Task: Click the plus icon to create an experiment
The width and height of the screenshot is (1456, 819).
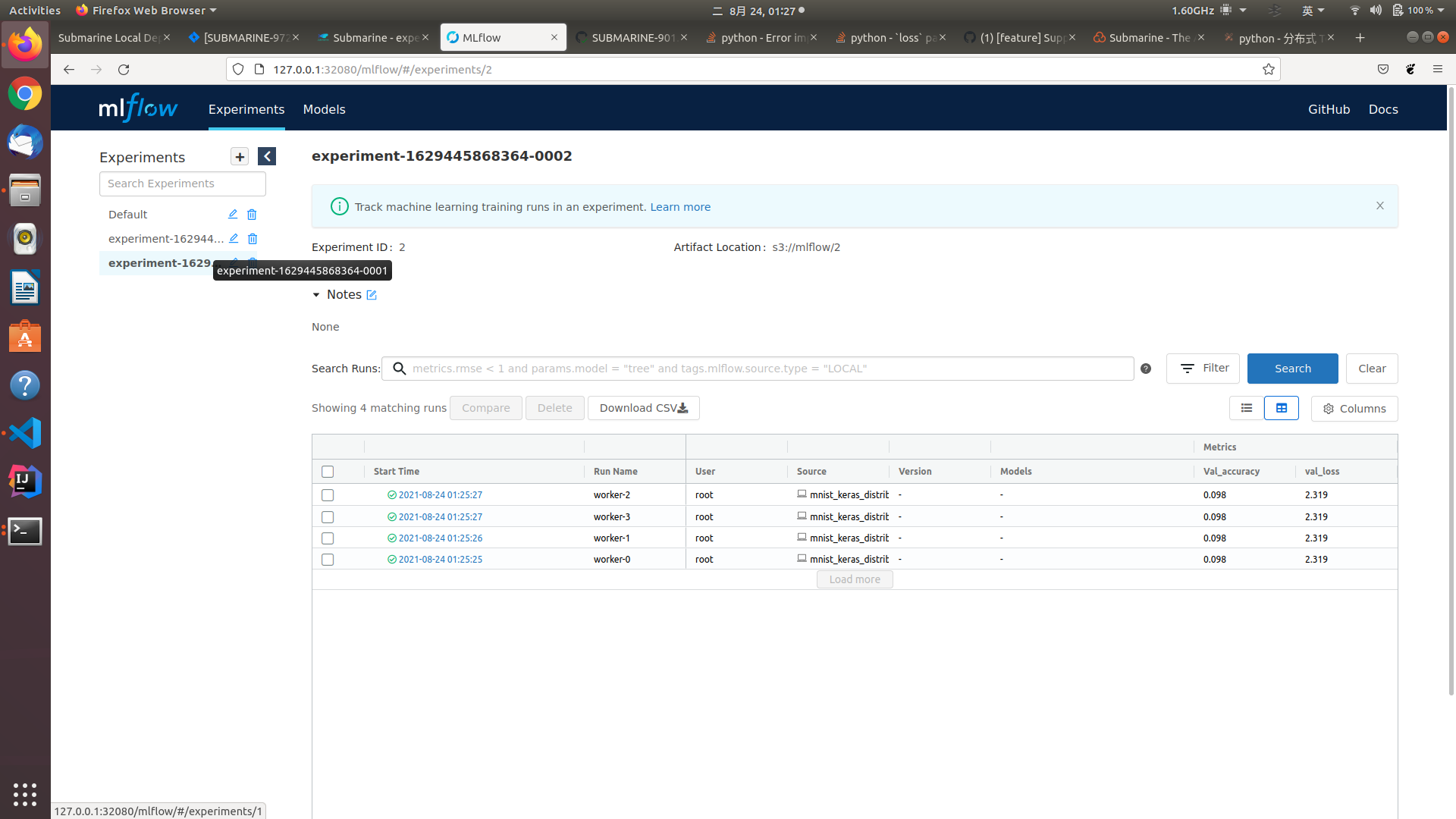Action: pyautogui.click(x=240, y=156)
